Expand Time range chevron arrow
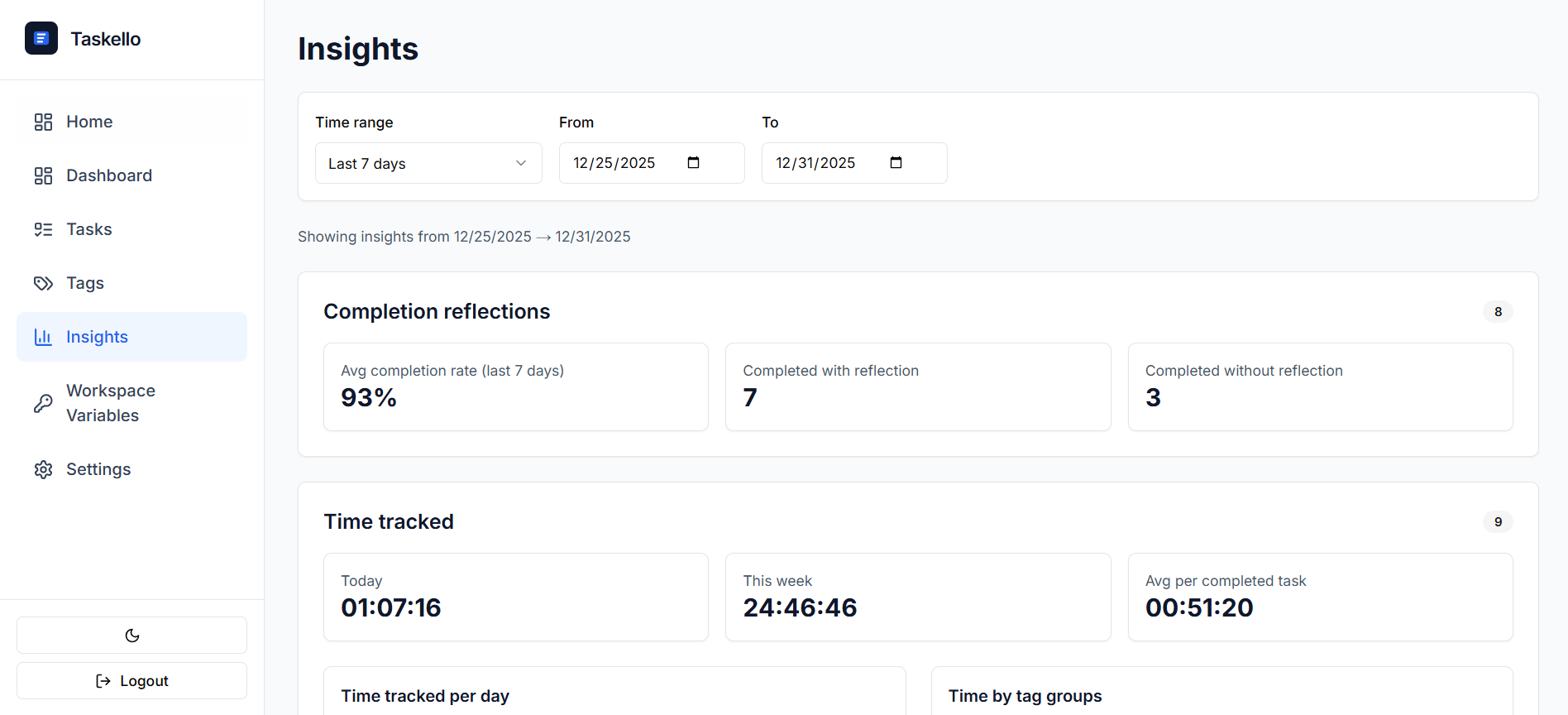This screenshot has width=1568, height=715. coord(521,163)
